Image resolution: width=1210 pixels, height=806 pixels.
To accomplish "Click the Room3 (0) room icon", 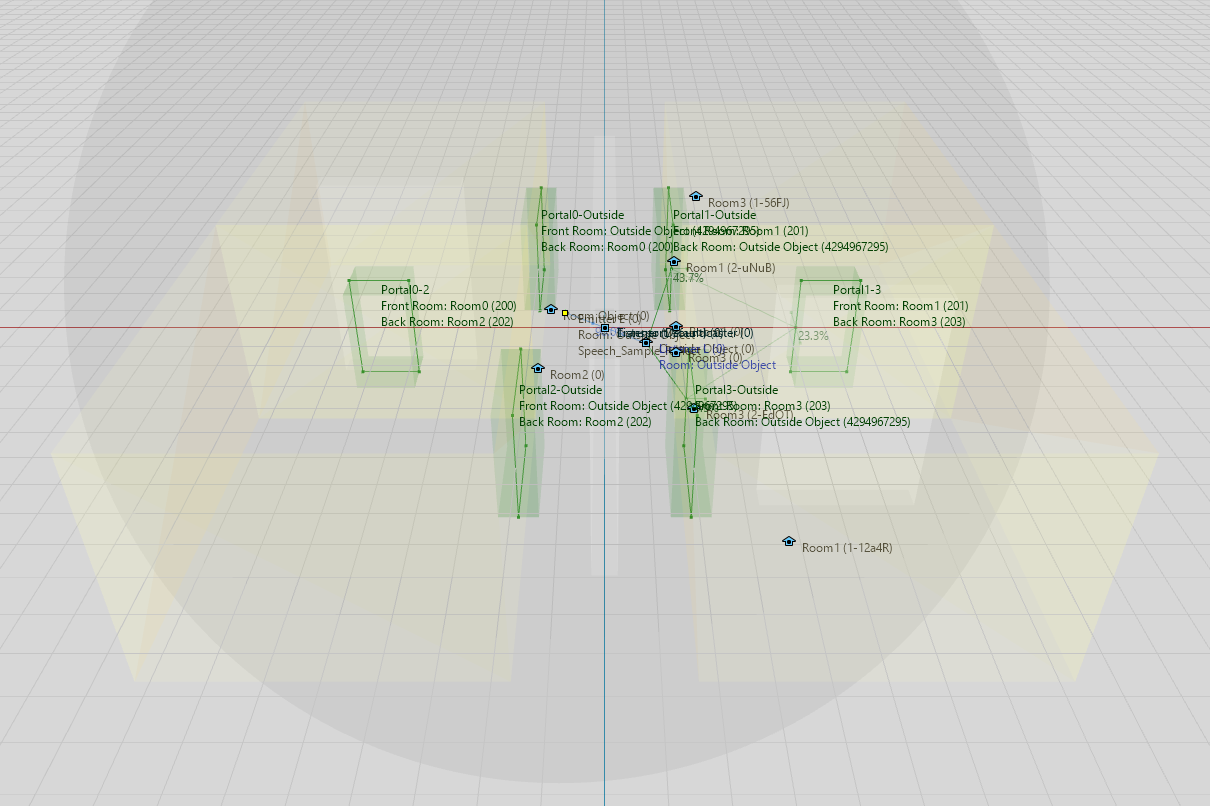I will [676, 352].
